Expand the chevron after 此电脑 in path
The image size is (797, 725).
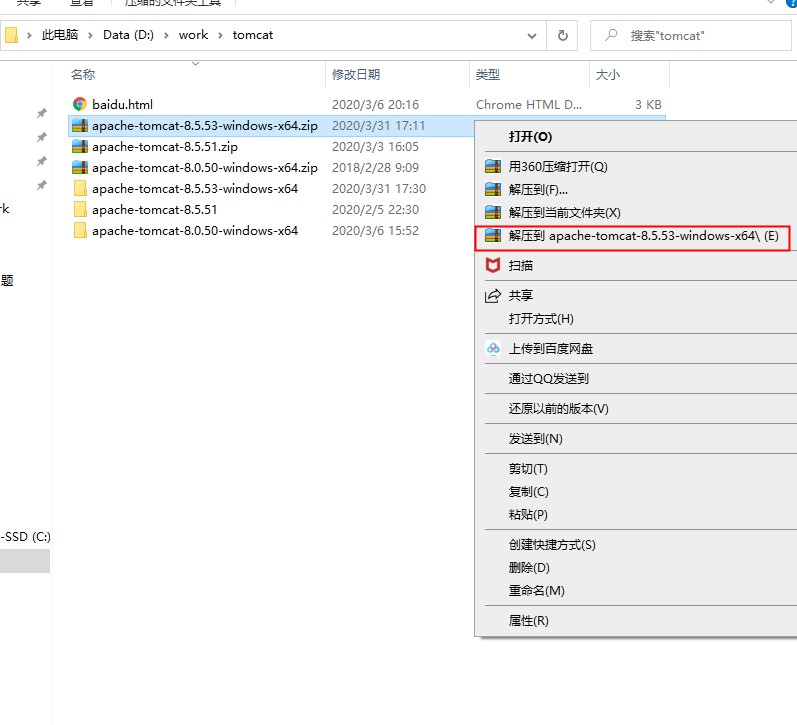point(90,35)
